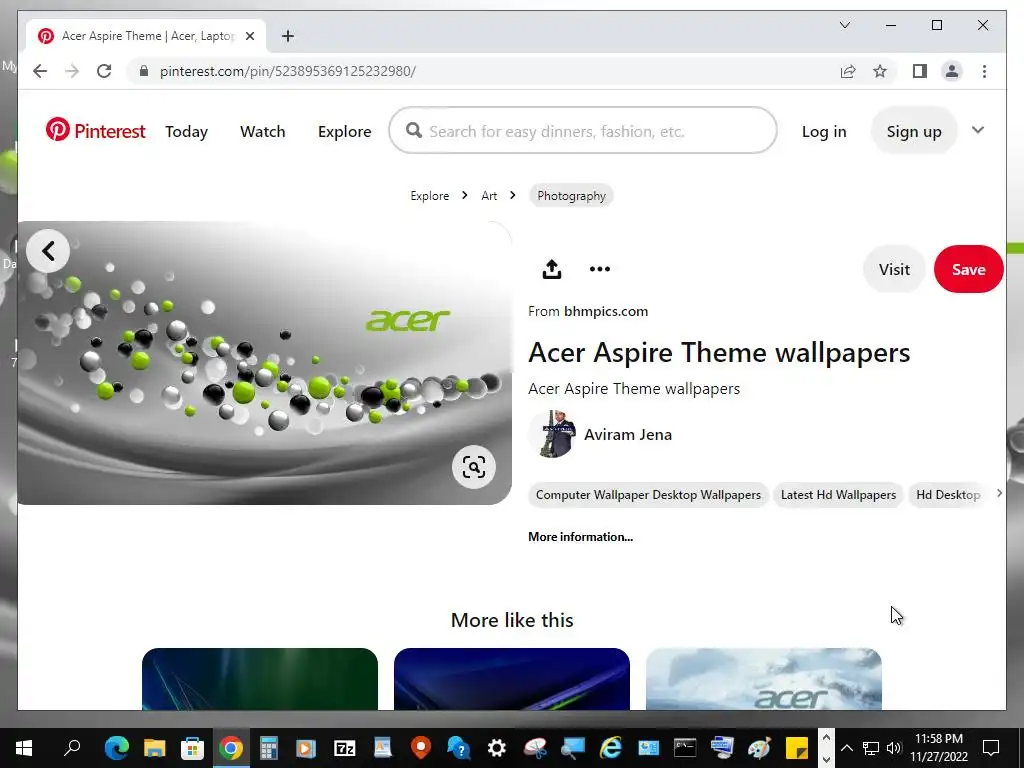Focus the Pinterest search field
This screenshot has width=1024, height=768.
coord(583,131)
